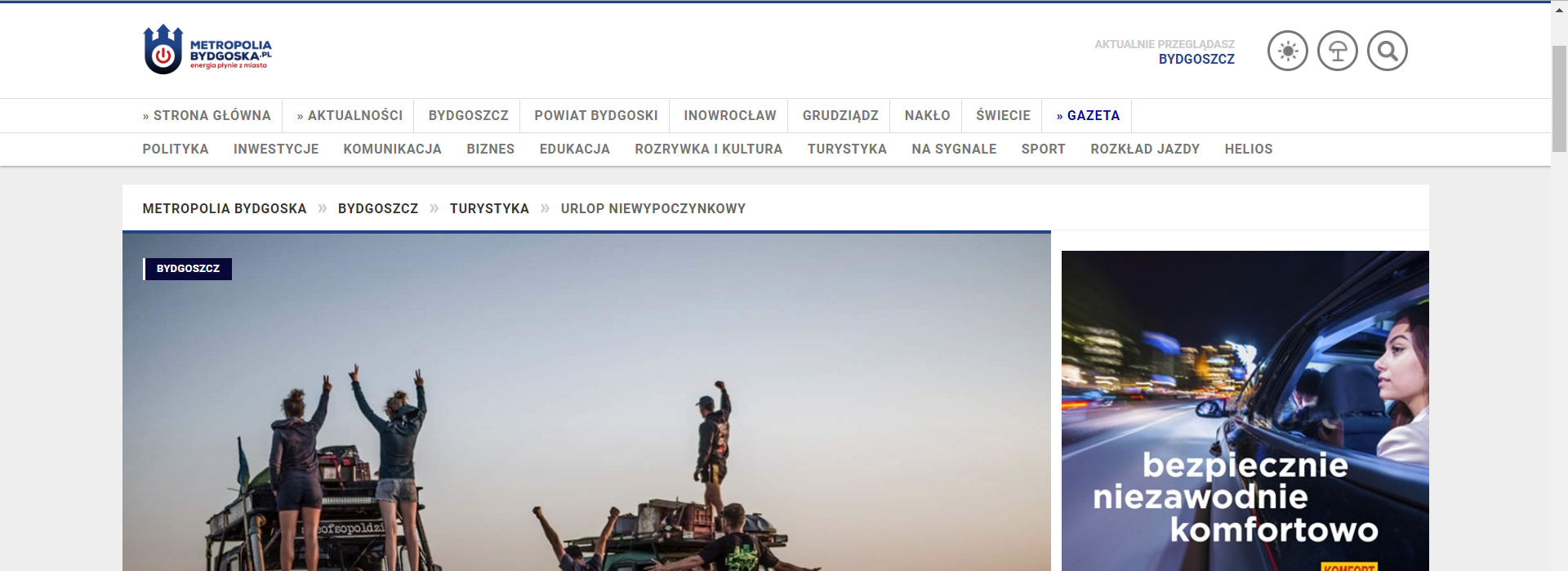Click the round umbrella icon button

click(x=1337, y=51)
